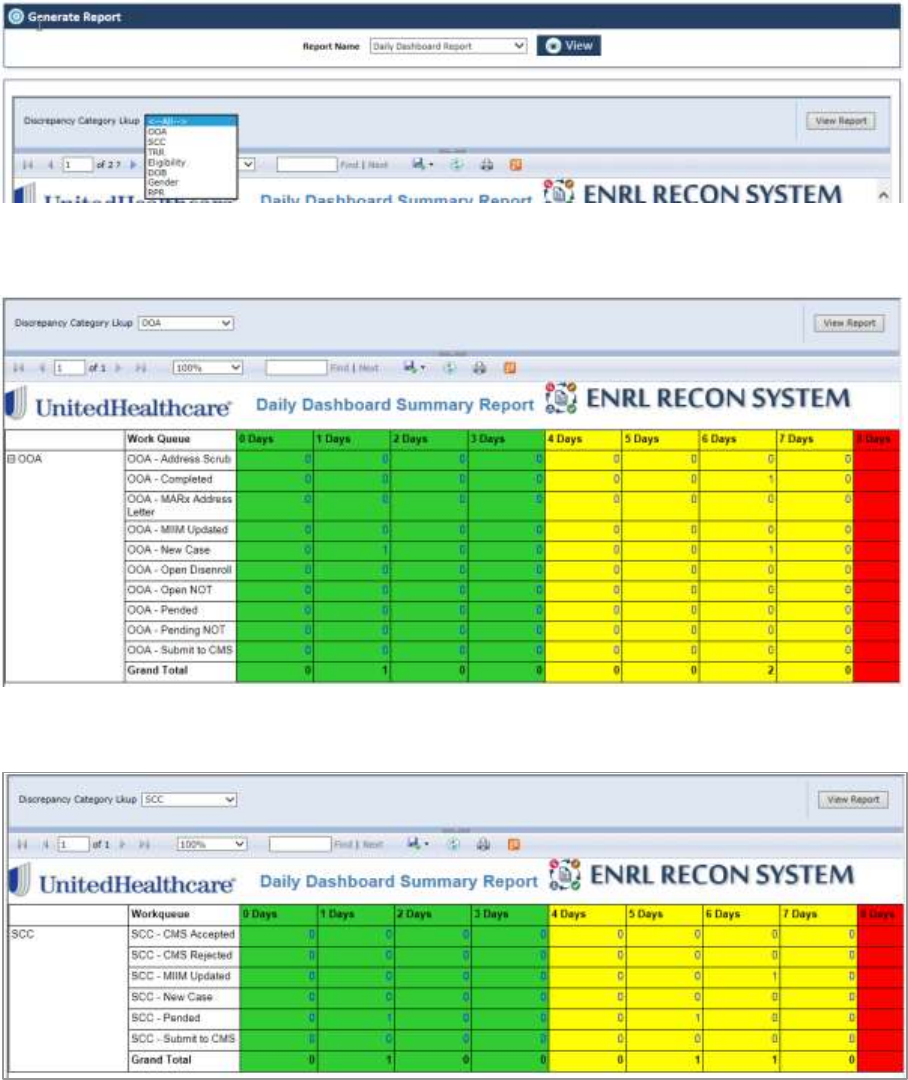The image size is (908, 1080).
Task: Click the 'OOA - New Case' row label
Action: tap(169, 550)
